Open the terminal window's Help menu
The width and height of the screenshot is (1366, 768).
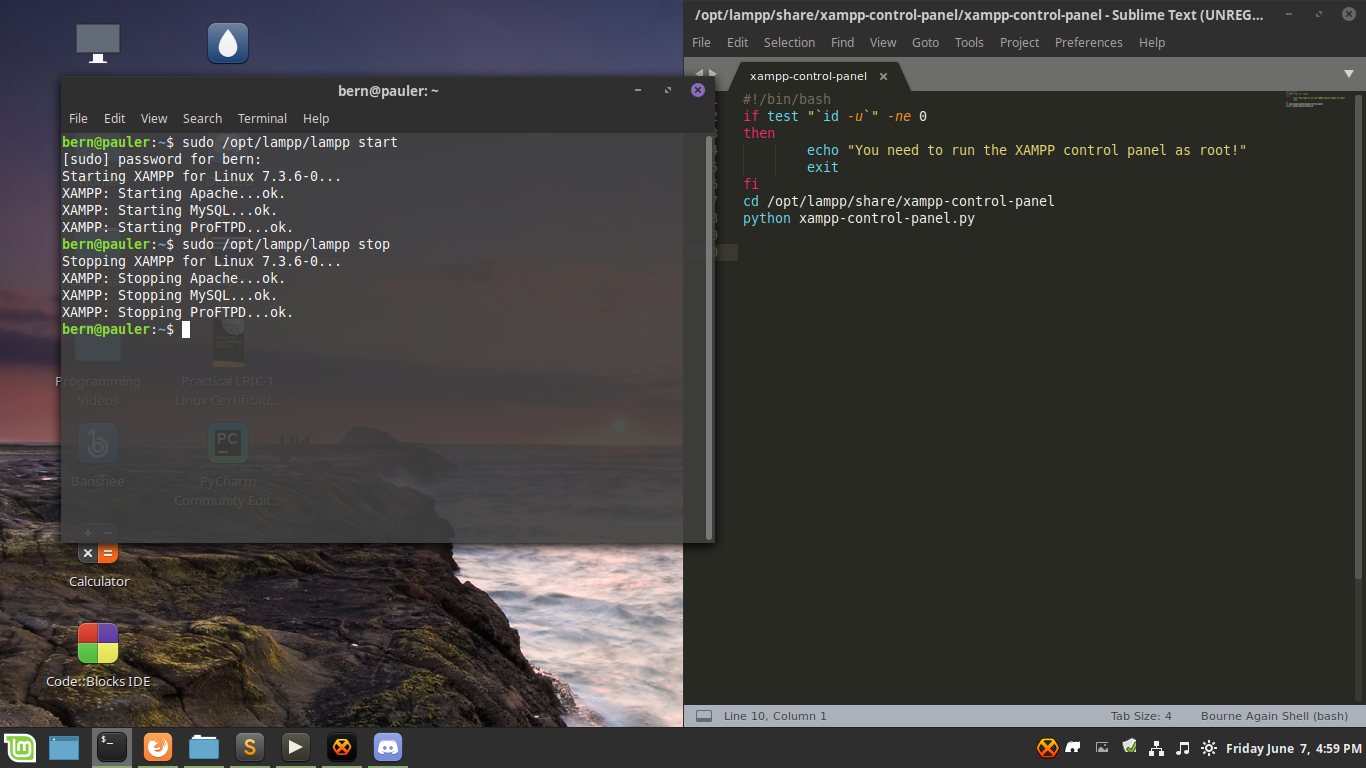click(x=316, y=118)
